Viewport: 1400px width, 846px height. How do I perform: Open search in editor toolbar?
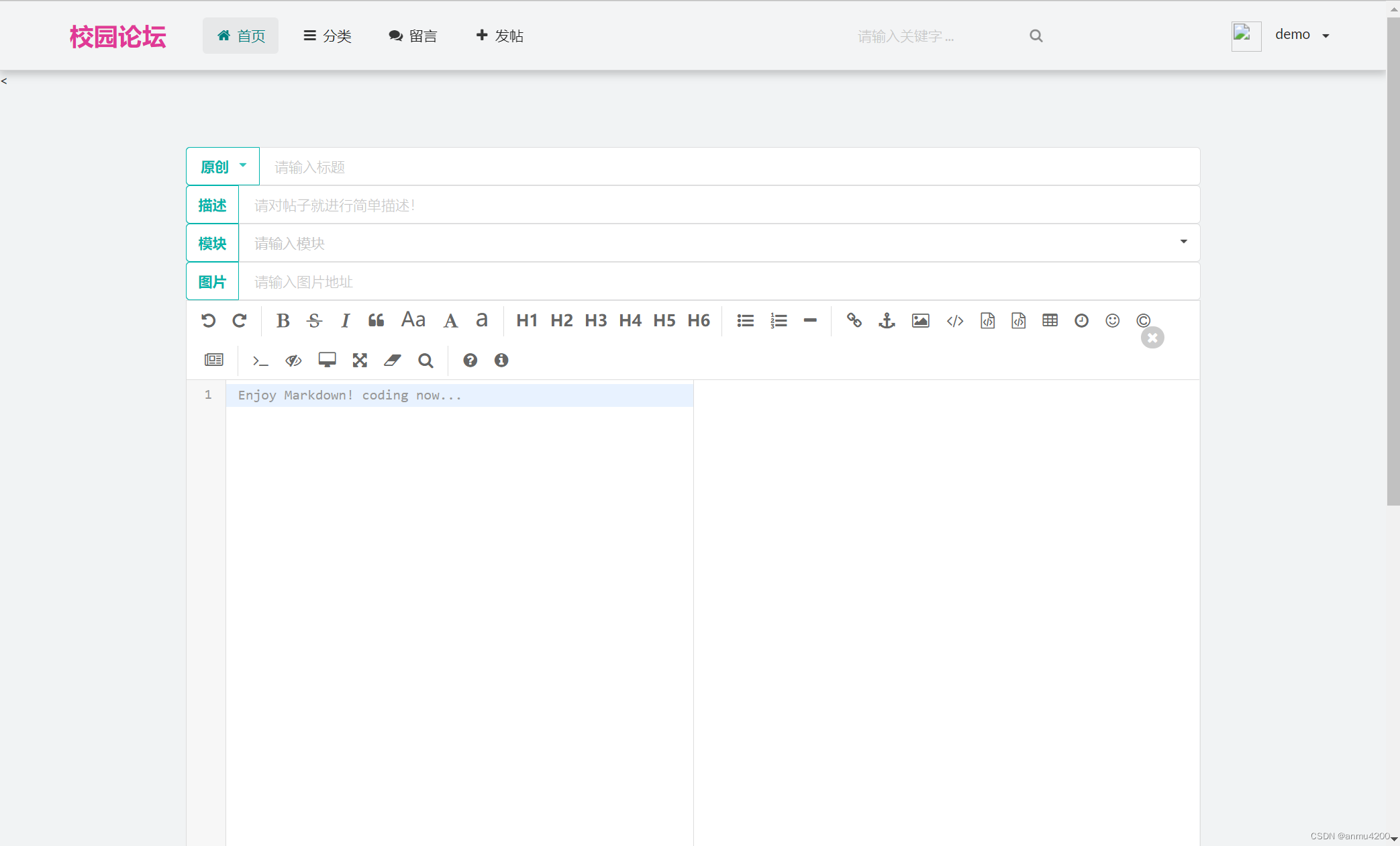426,361
